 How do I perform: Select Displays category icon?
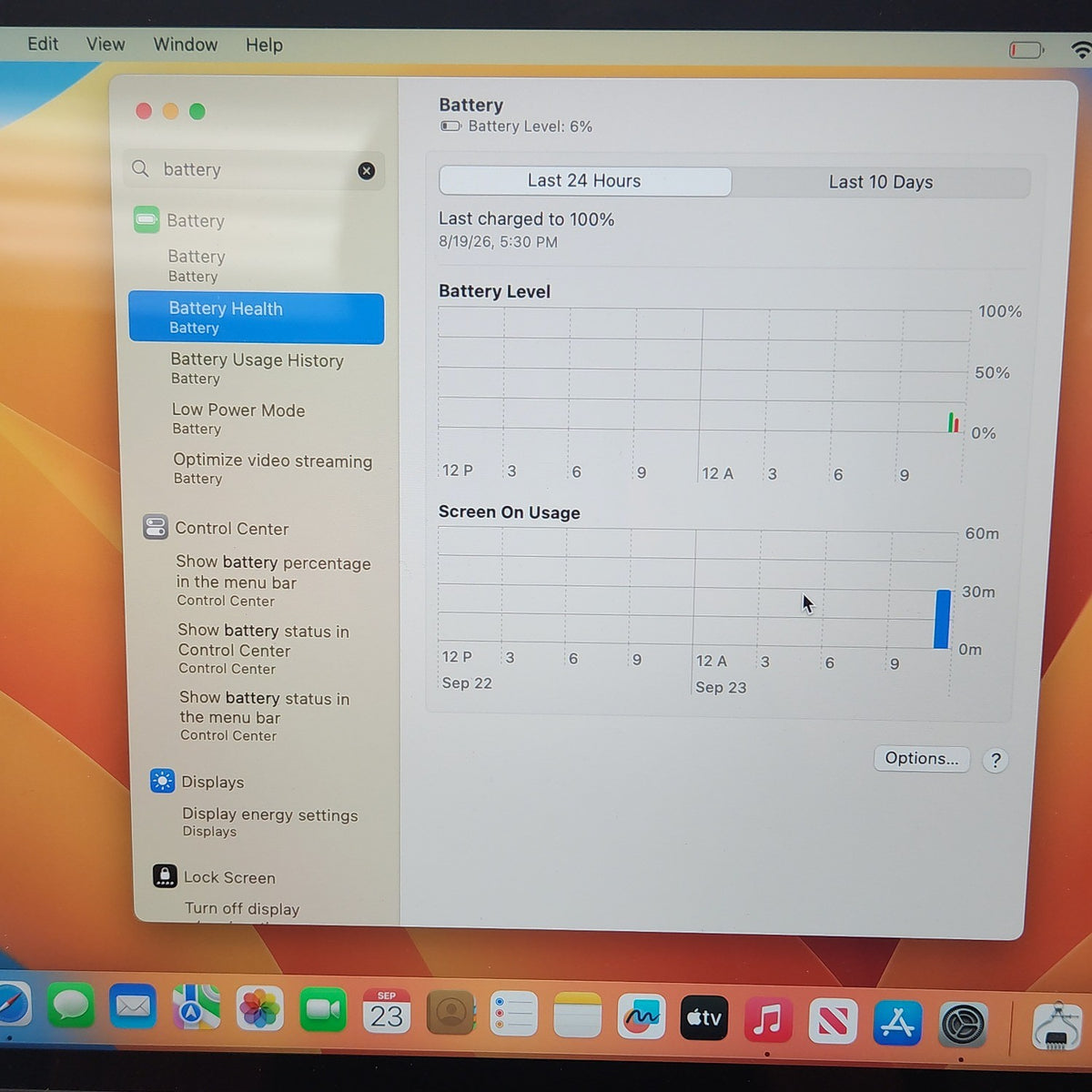click(162, 781)
